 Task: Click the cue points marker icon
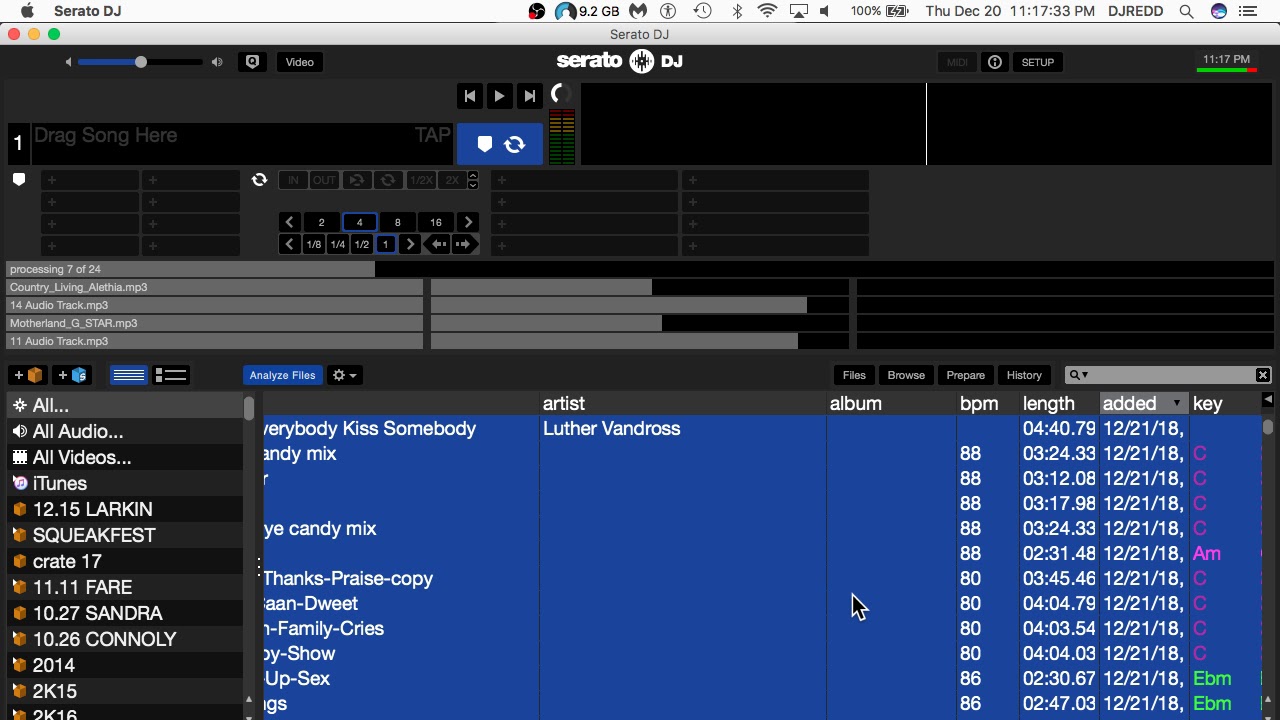click(18, 180)
